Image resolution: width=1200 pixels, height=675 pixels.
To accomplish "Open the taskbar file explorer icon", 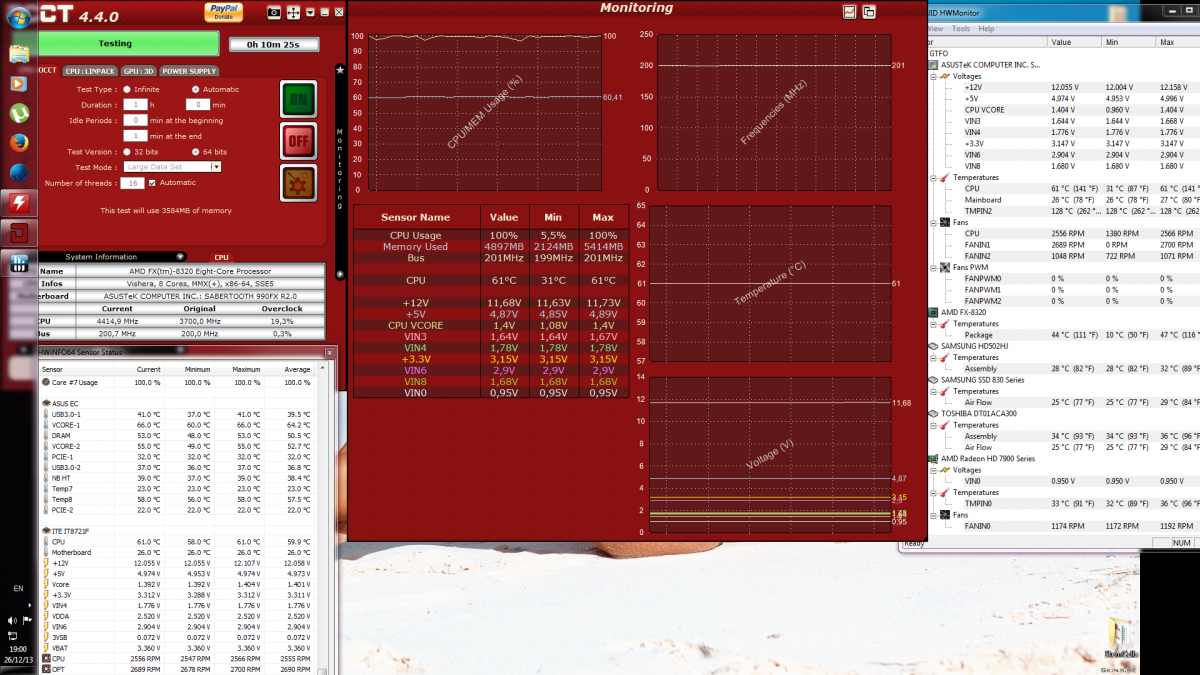I will coord(18,55).
